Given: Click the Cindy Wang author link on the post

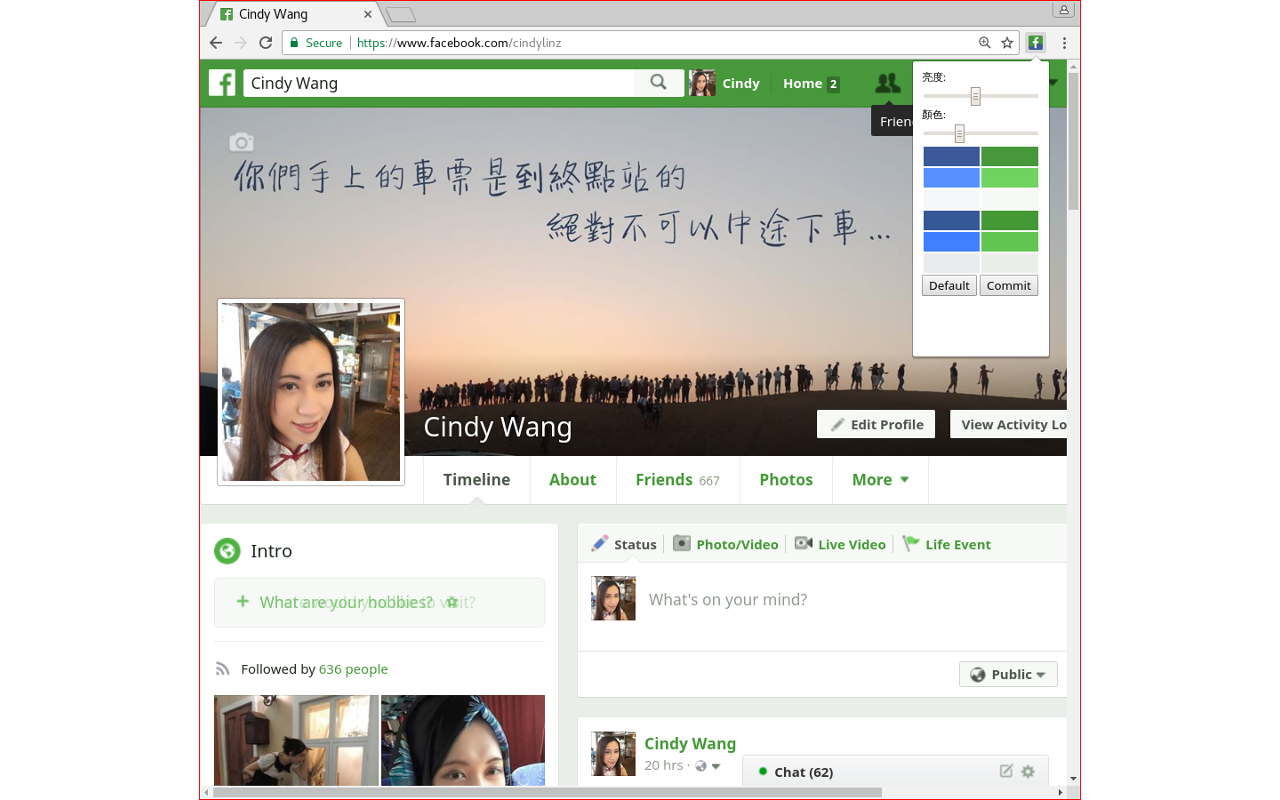Looking at the screenshot, I should point(690,743).
